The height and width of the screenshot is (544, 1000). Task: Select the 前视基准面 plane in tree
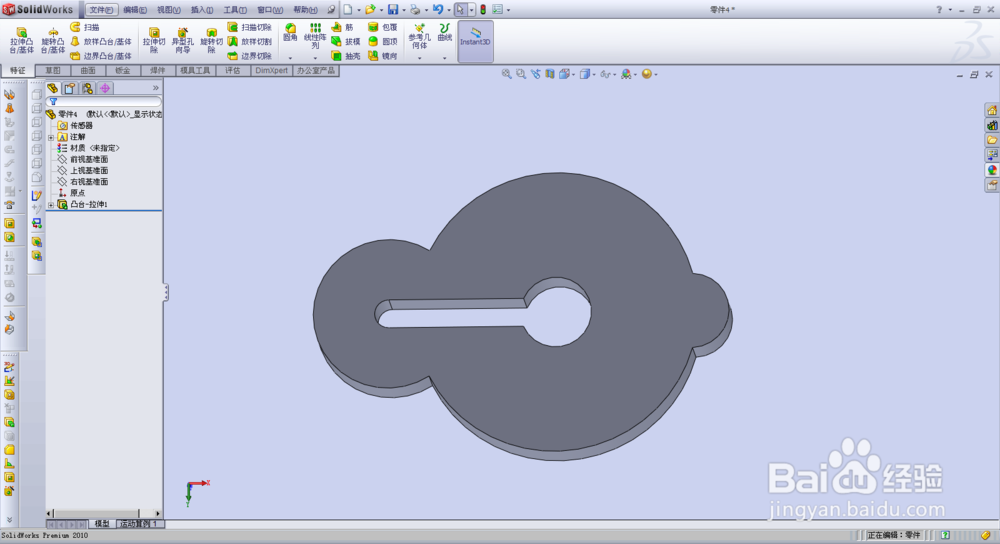pyautogui.click(x=82, y=159)
